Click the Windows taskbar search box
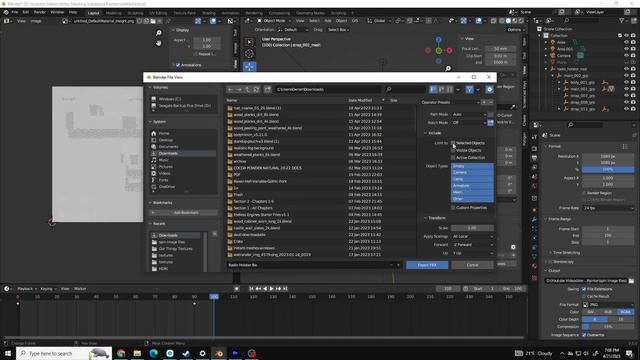 tap(64, 353)
